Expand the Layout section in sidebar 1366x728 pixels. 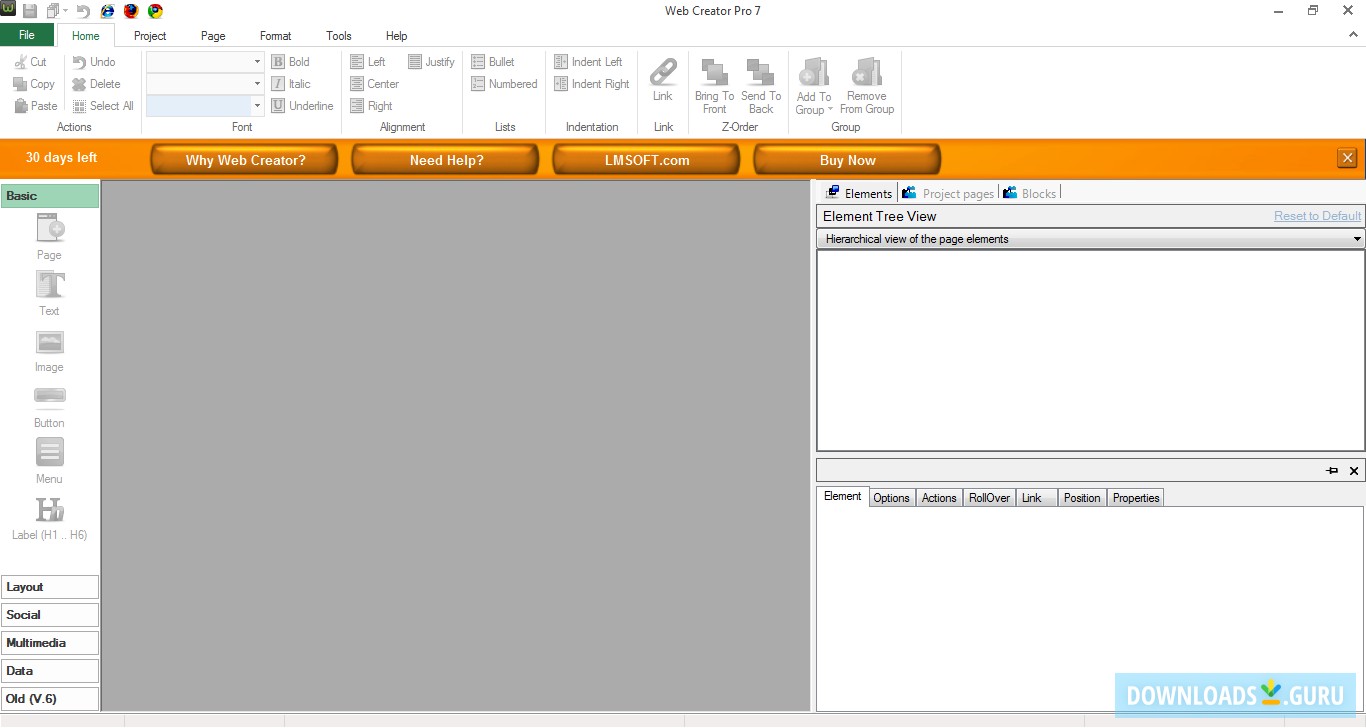(x=50, y=587)
